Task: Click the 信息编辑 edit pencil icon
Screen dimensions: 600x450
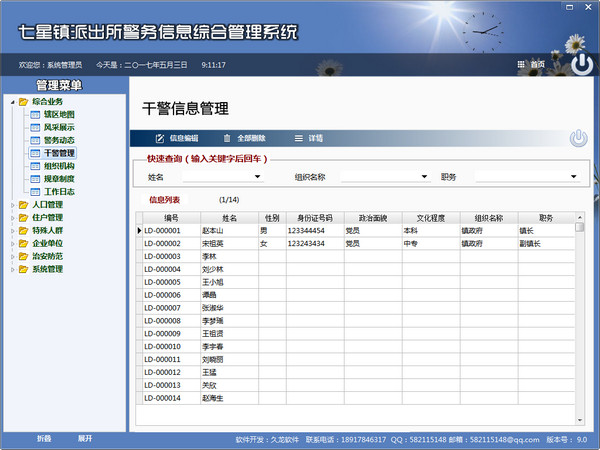Action: (x=158, y=138)
